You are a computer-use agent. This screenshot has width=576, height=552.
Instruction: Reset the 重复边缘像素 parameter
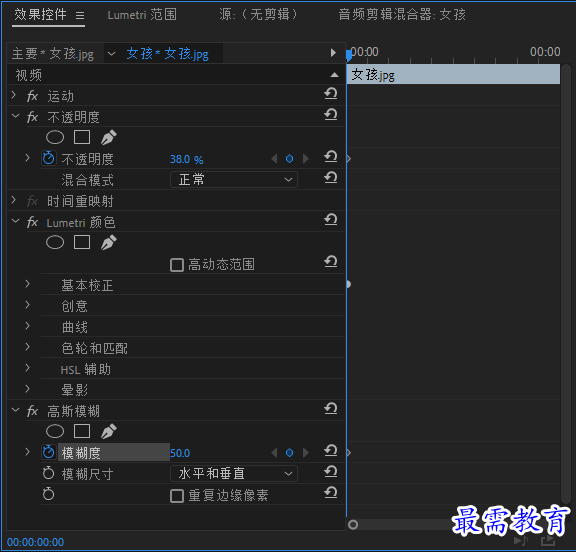[331, 493]
